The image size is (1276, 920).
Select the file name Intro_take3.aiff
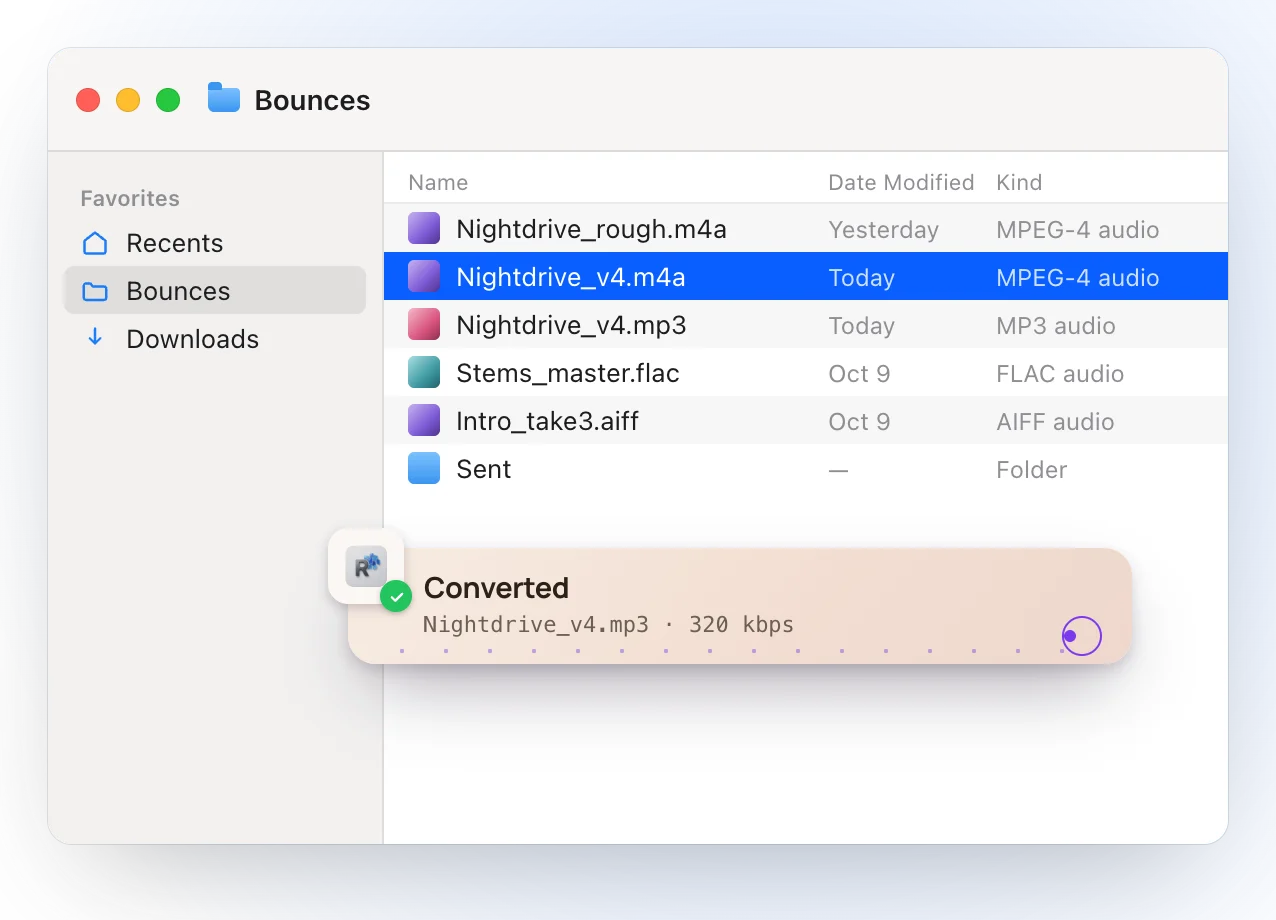547,422
